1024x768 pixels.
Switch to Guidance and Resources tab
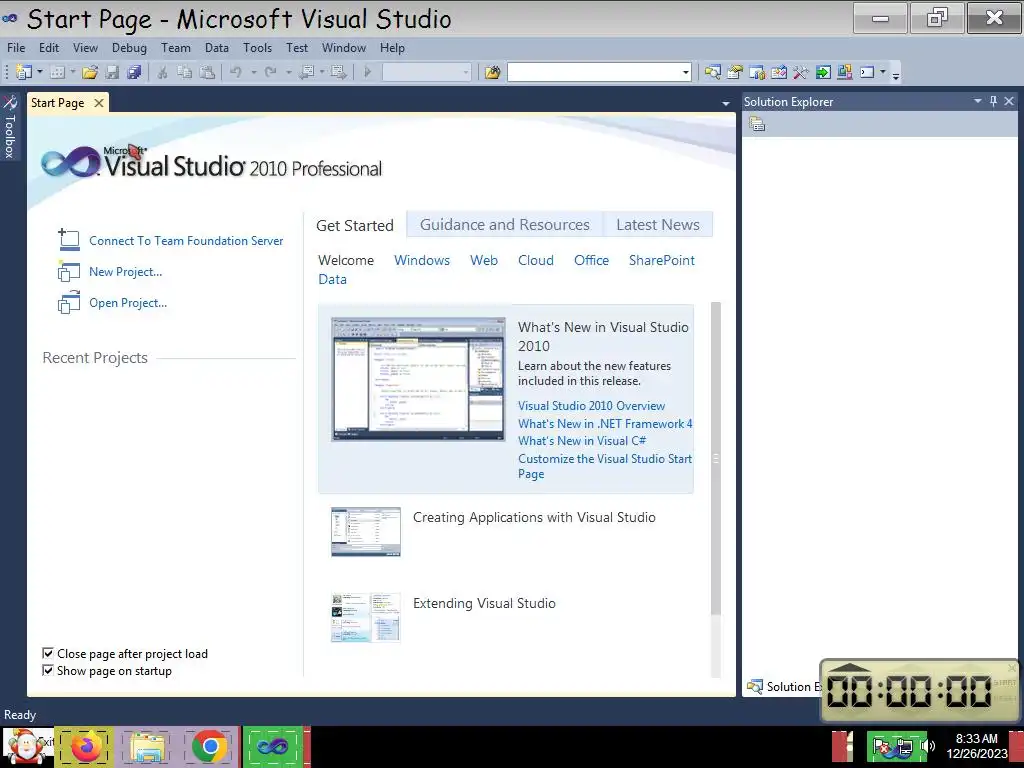(504, 225)
